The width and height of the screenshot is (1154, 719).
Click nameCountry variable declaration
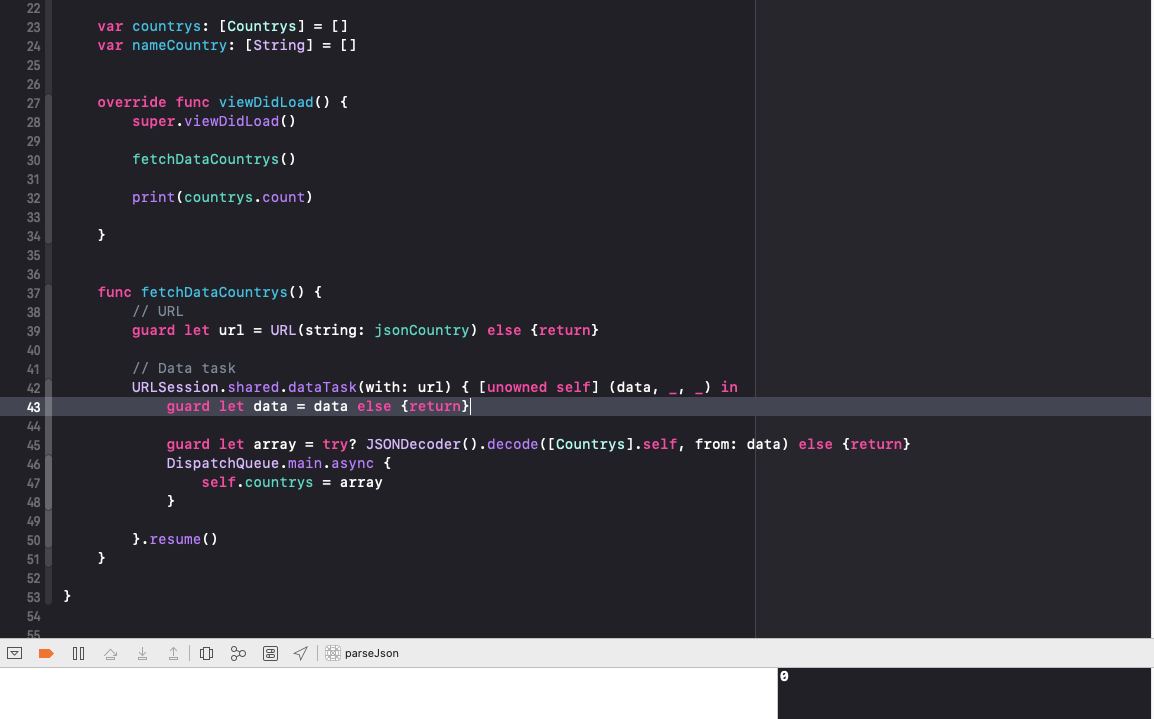coord(227,46)
